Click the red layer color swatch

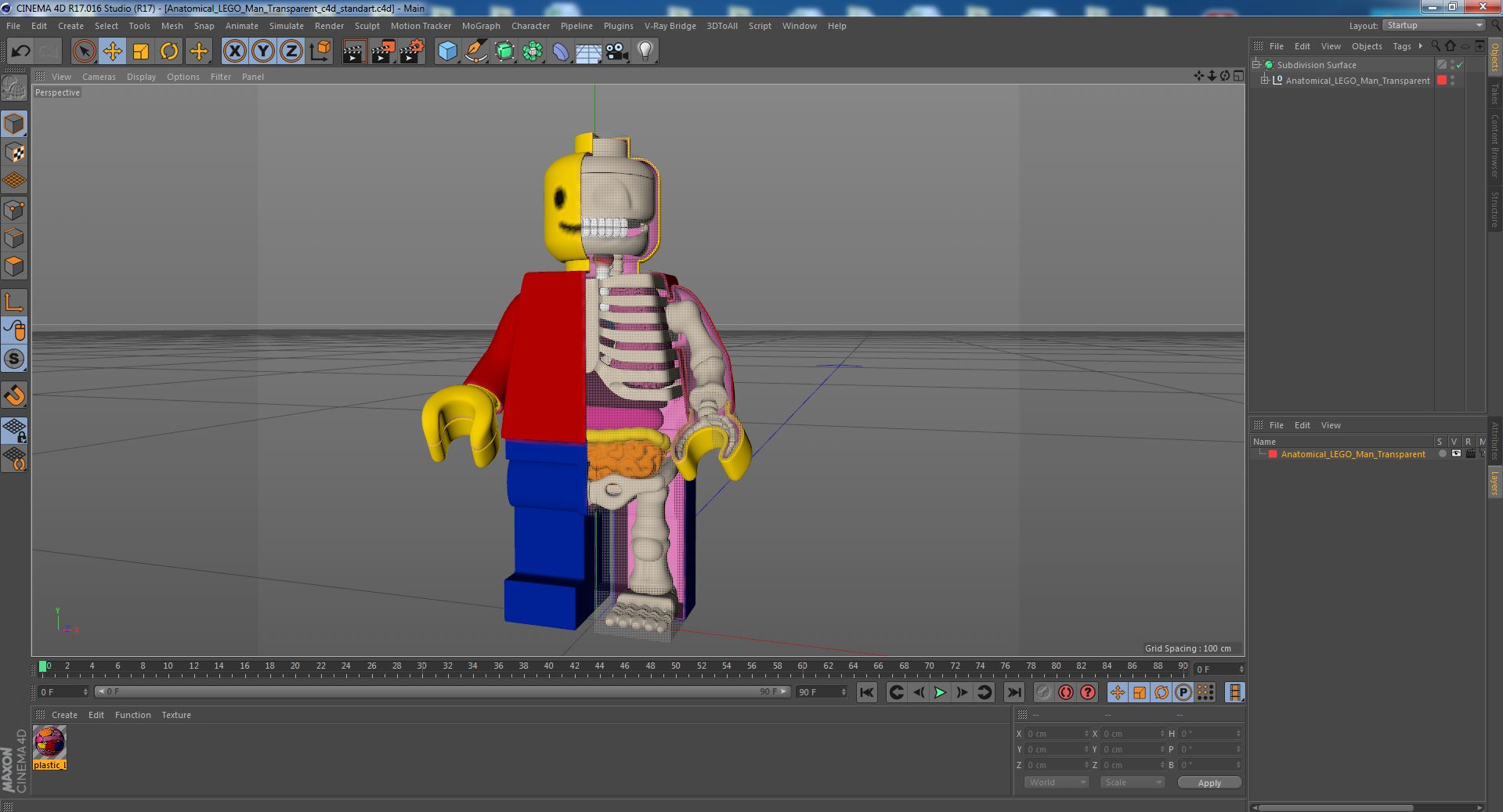[x=1273, y=454]
